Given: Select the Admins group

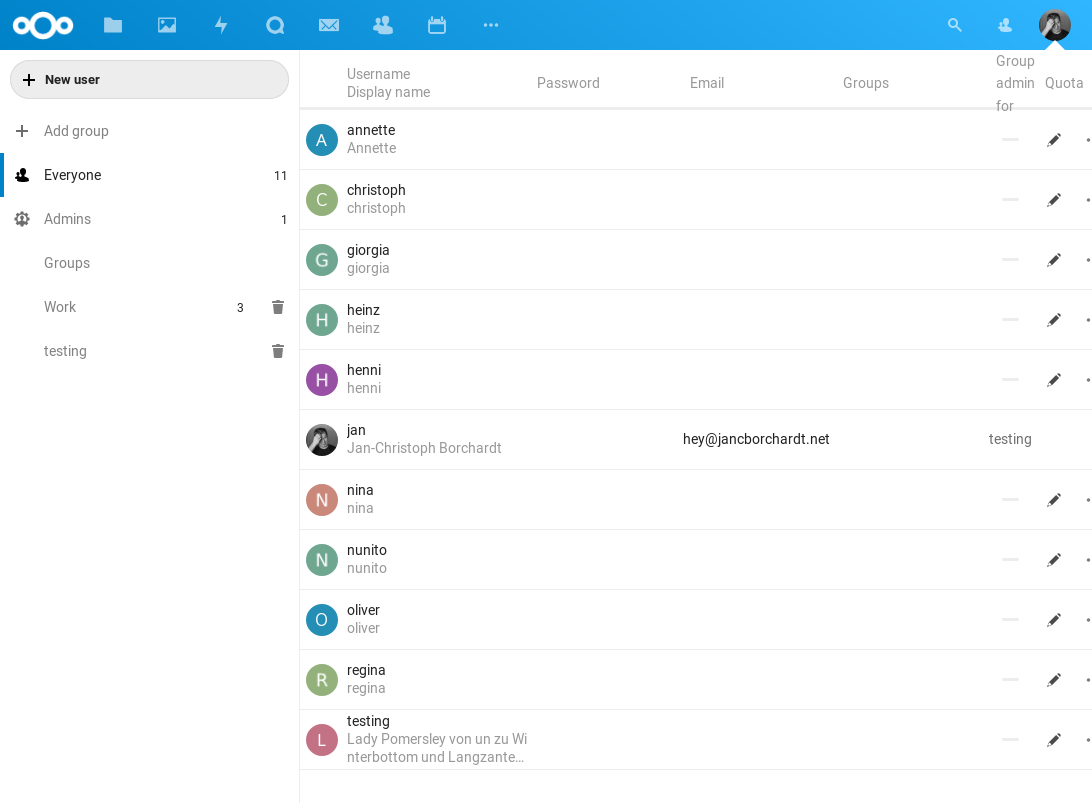Looking at the screenshot, I should click(x=149, y=219).
